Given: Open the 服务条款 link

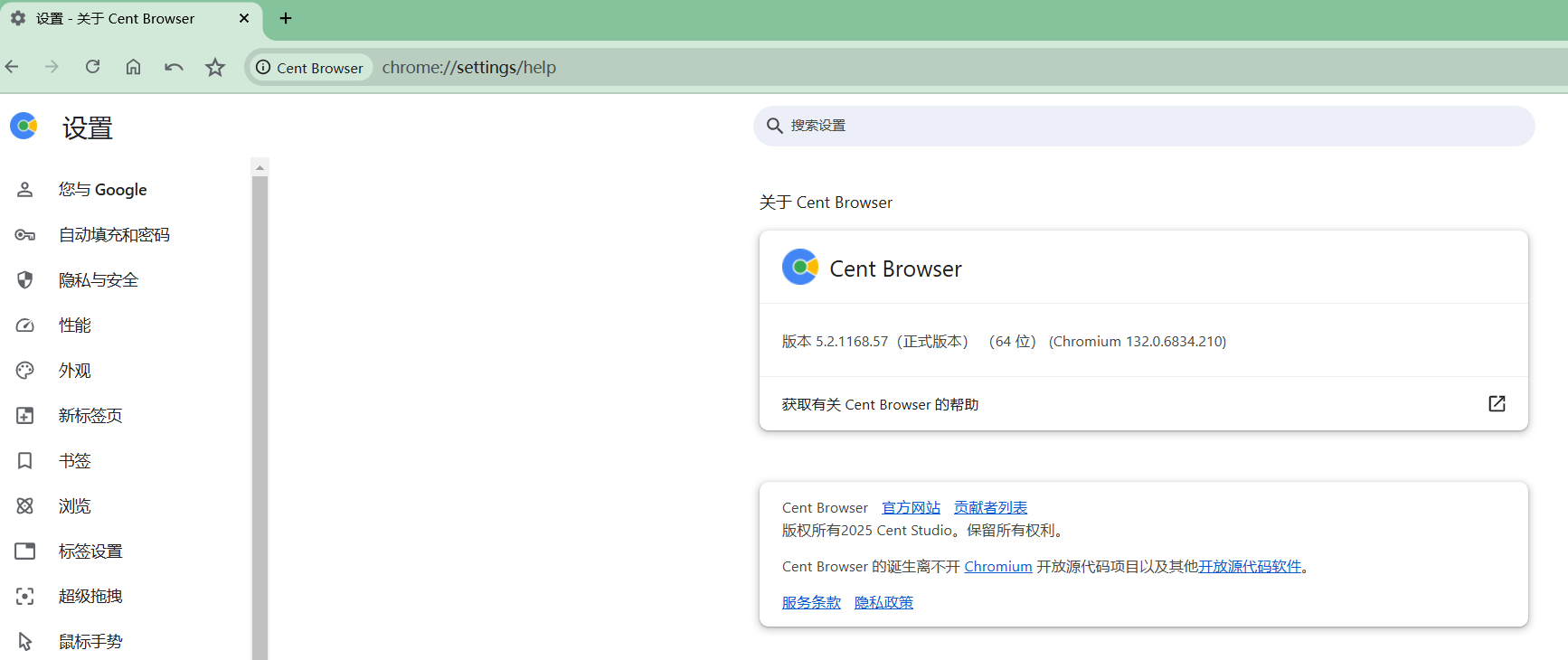Looking at the screenshot, I should tap(812, 603).
